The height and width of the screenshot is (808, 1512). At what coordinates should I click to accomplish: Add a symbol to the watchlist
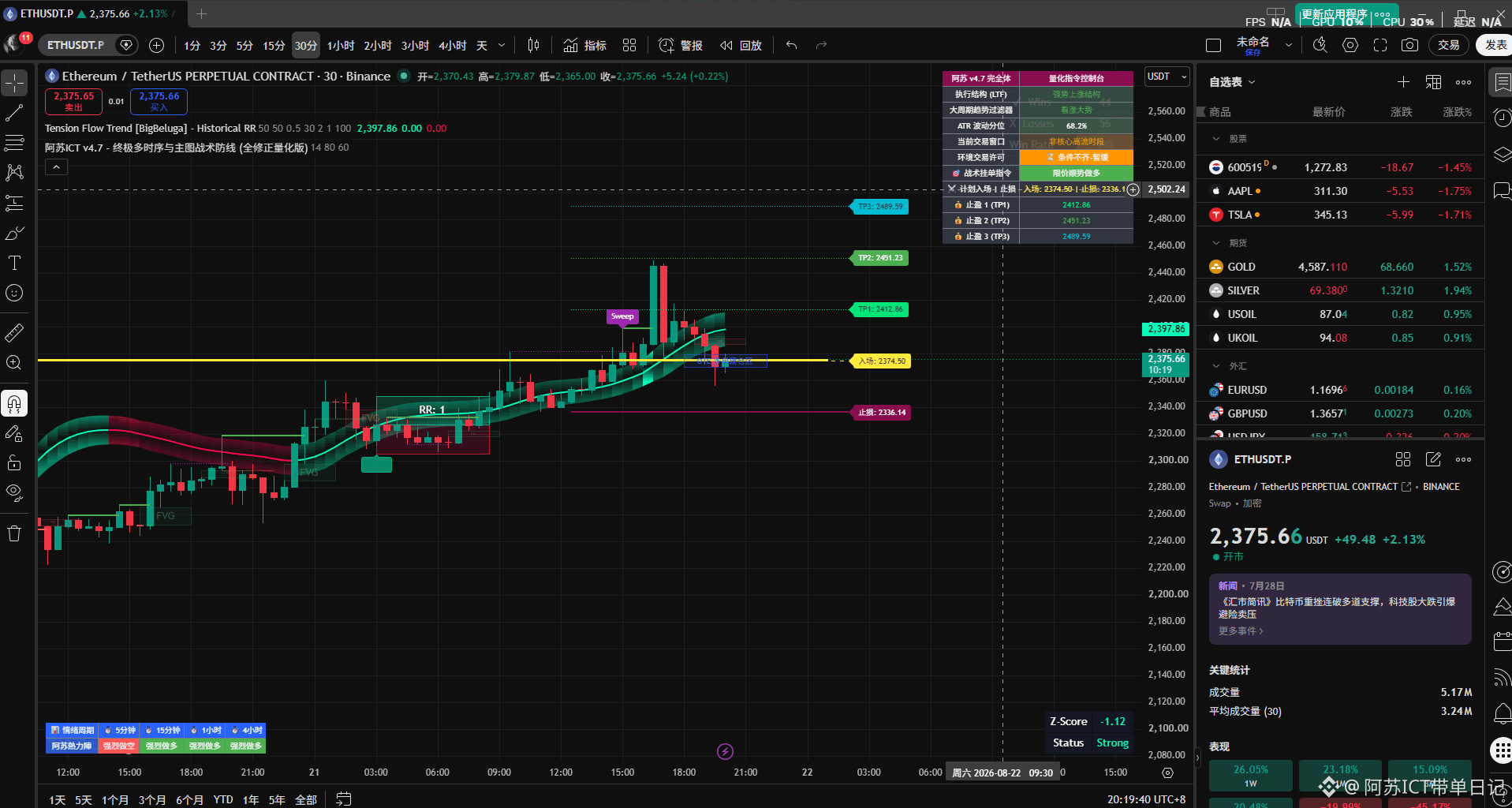(1403, 82)
